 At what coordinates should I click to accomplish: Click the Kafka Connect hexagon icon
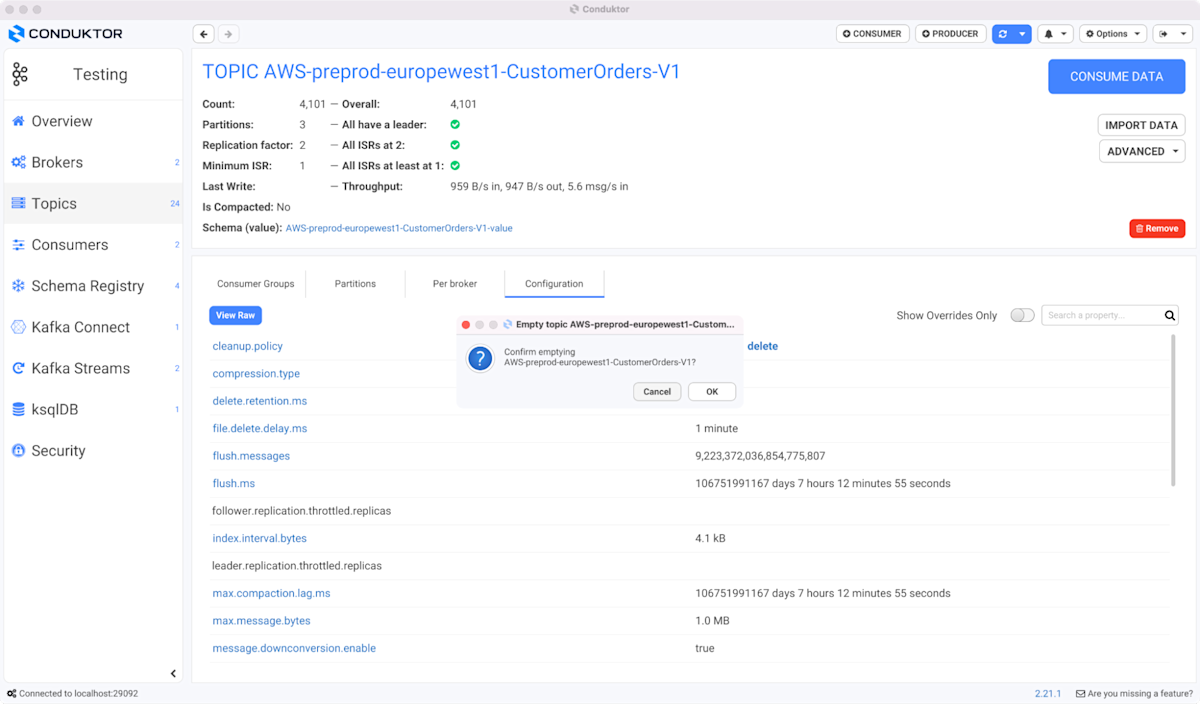(18, 327)
